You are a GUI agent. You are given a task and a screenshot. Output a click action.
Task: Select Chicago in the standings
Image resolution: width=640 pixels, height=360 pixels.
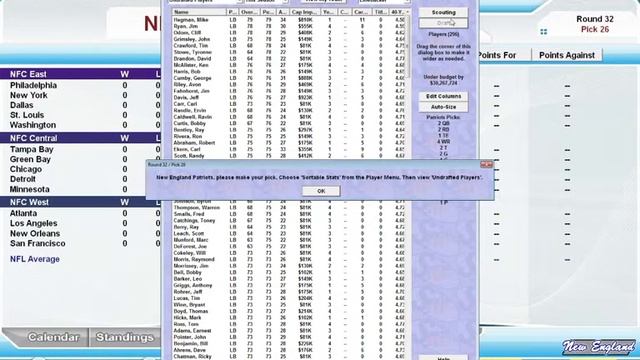pyautogui.click(x=26, y=169)
